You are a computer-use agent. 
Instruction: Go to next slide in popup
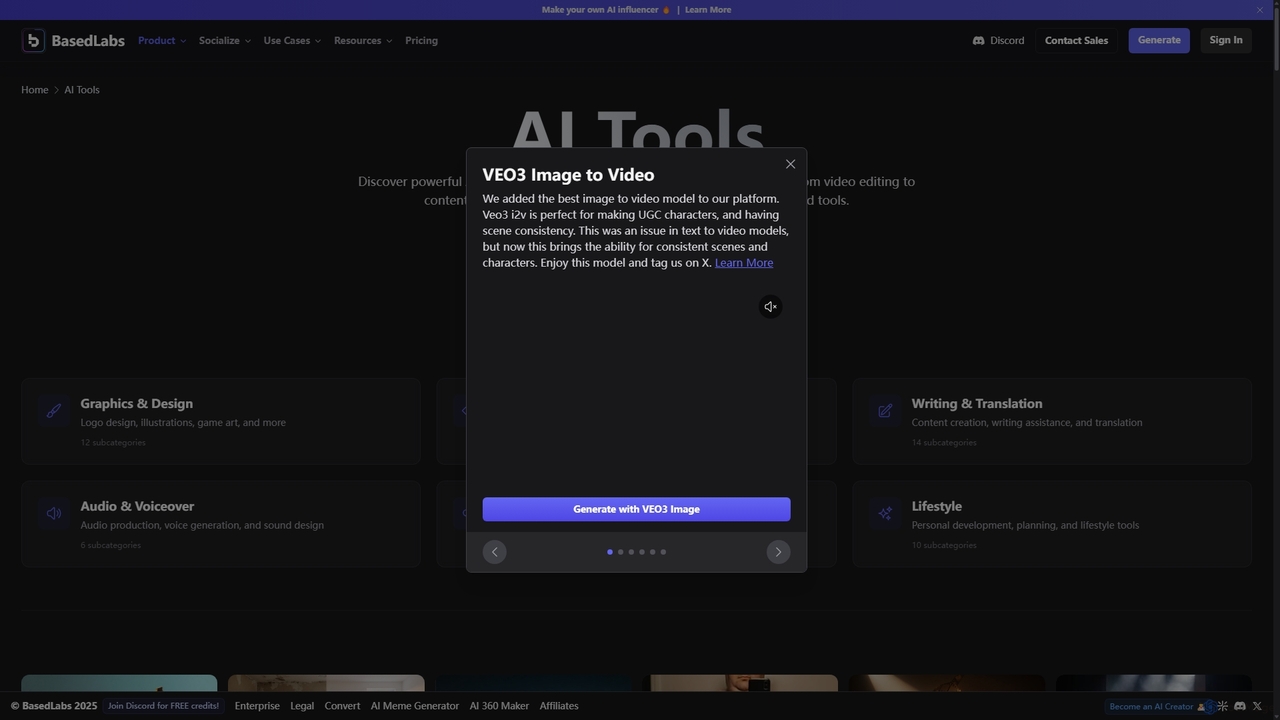coord(778,552)
